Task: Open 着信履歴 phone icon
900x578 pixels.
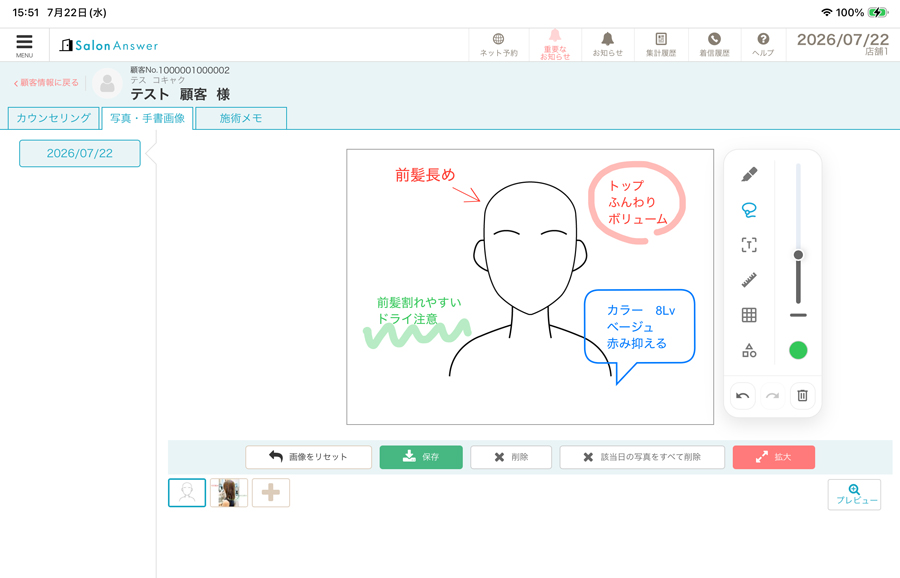Action: (x=714, y=45)
